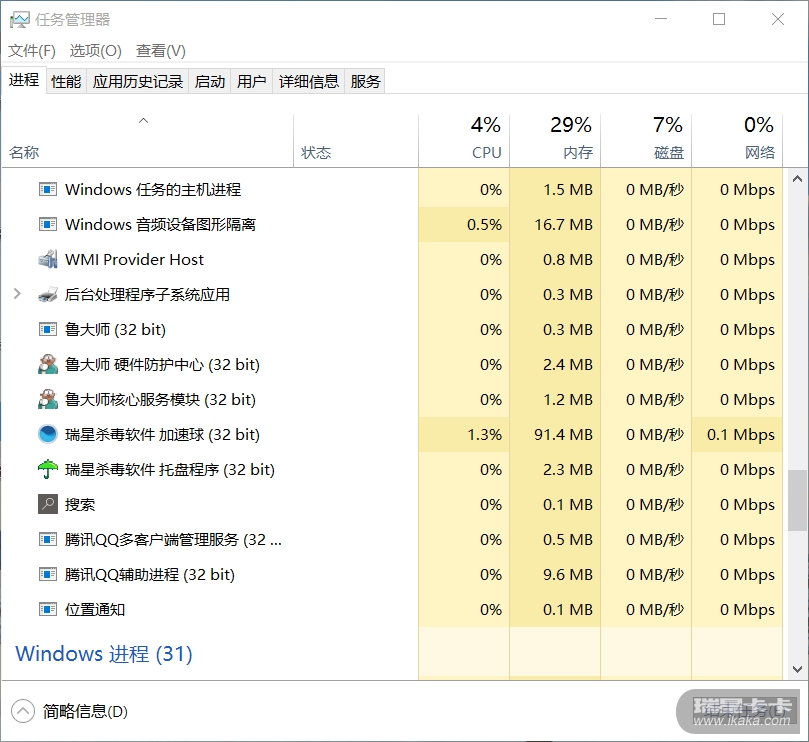This screenshot has height=742, width=809.
Task: Click the 鲁大师 硬件防护中心 icon
Action: coord(47,364)
